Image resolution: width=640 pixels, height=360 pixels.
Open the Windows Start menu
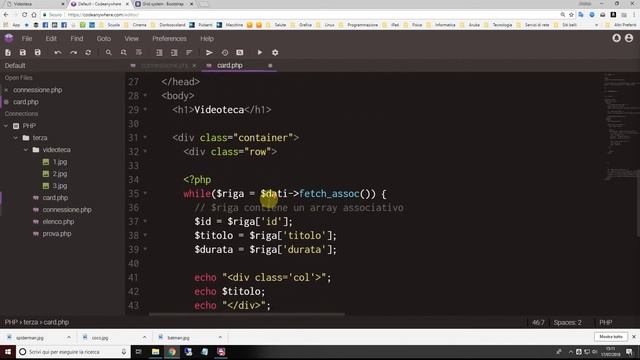click(8, 351)
